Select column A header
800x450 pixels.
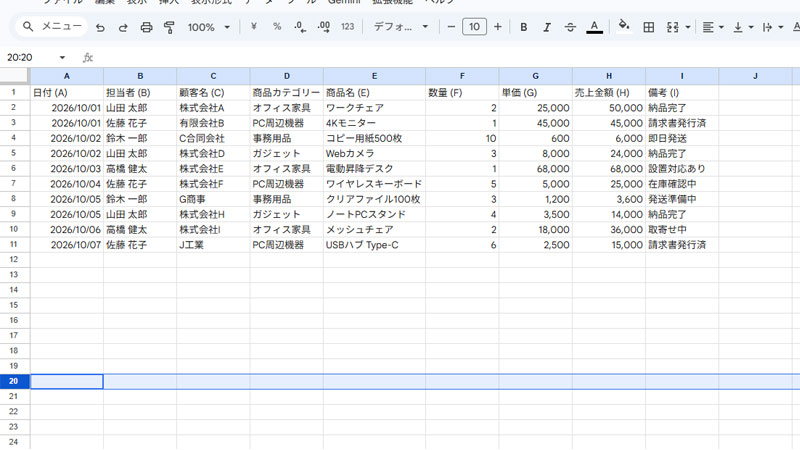coord(67,76)
